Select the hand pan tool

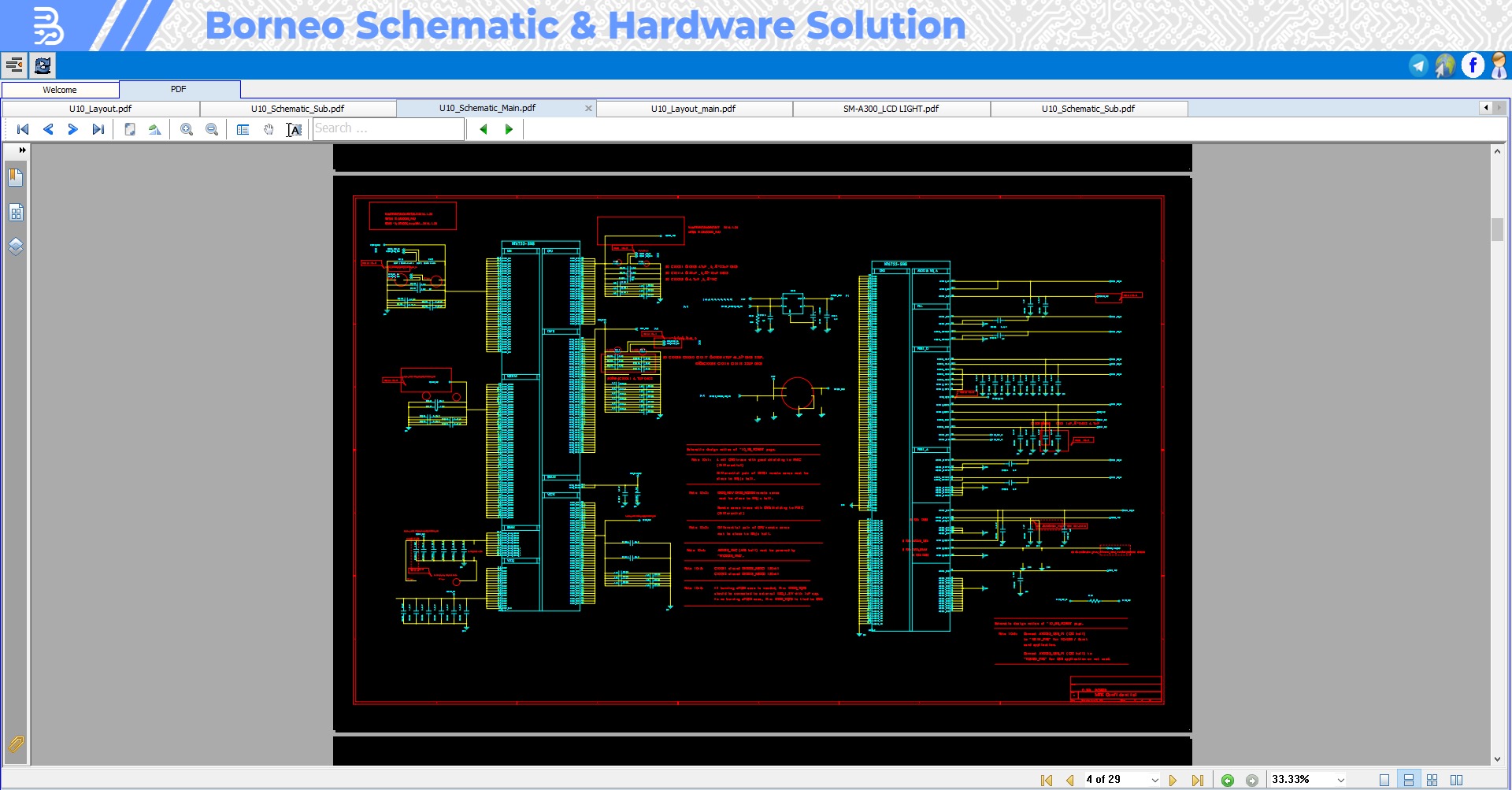tap(269, 129)
